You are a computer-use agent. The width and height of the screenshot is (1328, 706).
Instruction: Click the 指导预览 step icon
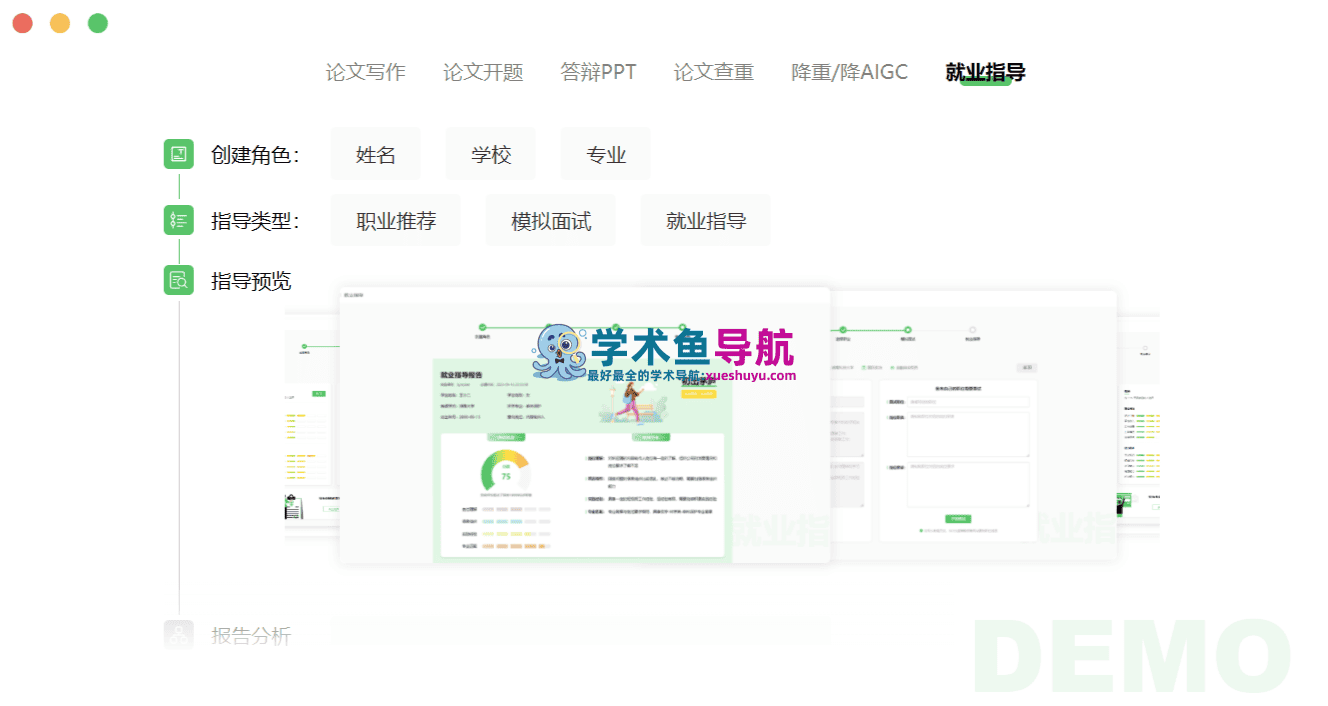pos(178,280)
